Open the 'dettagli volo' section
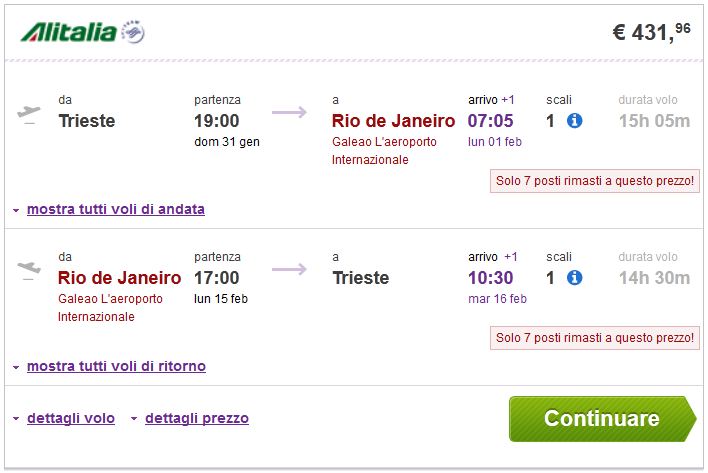The width and height of the screenshot is (708, 473). (70, 418)
